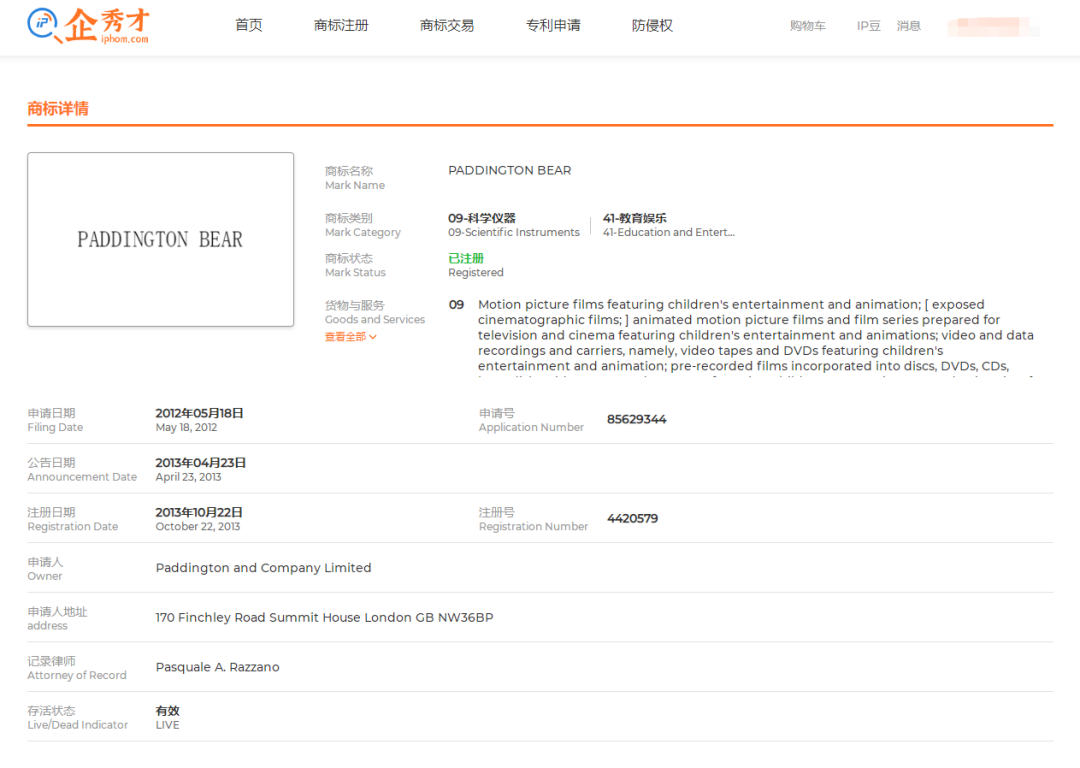
Task: Click the 有效 LIVE indicator value
Action: click(167, 717)
